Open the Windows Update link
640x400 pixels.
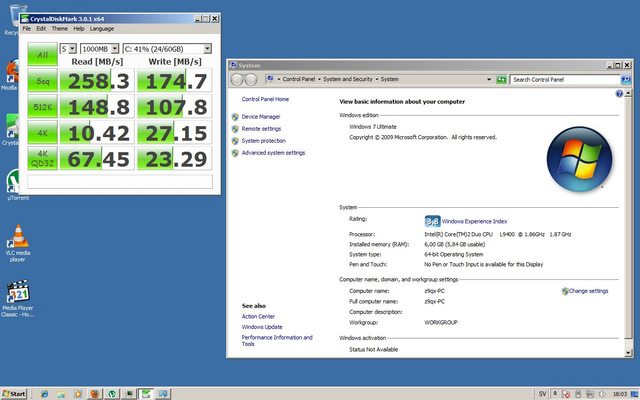click(x=262, y=327)
